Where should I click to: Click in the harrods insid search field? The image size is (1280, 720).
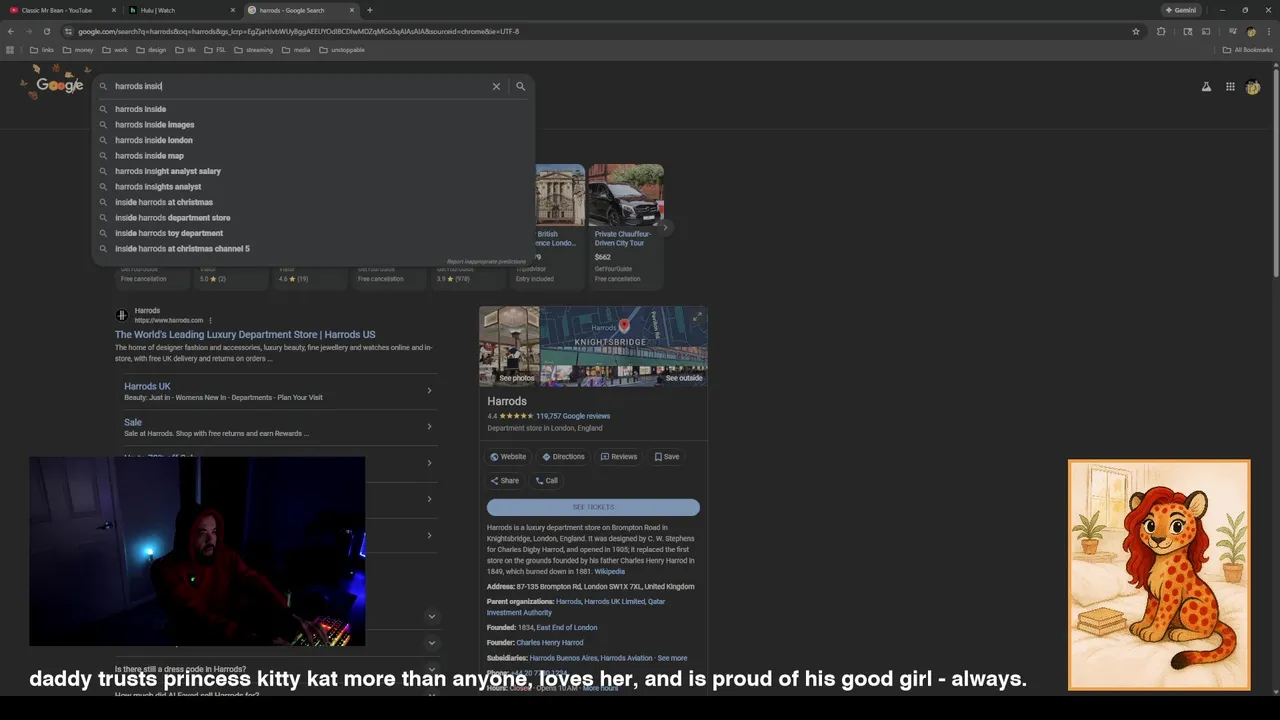300,86
